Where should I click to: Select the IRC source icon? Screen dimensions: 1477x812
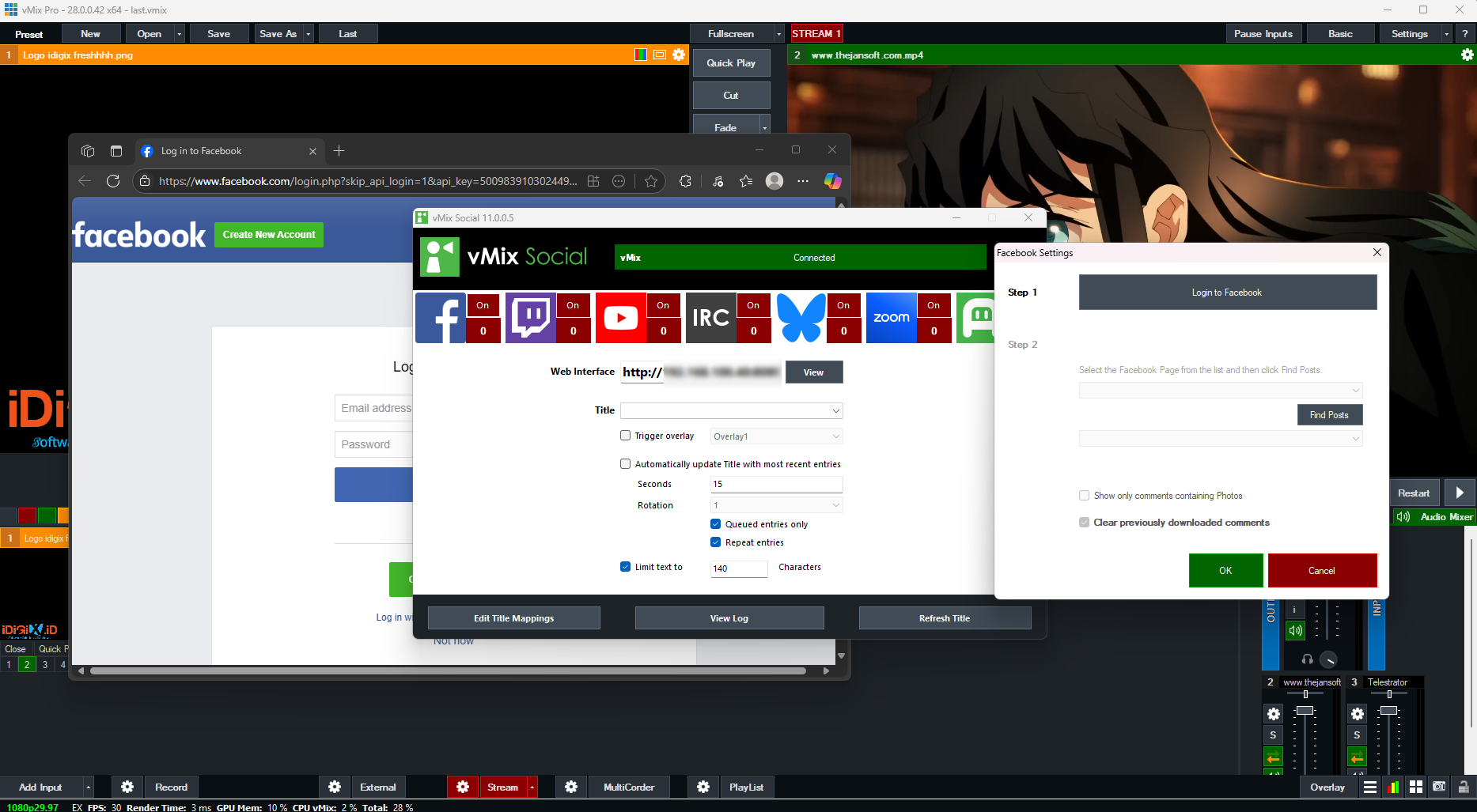click(711, 317)
